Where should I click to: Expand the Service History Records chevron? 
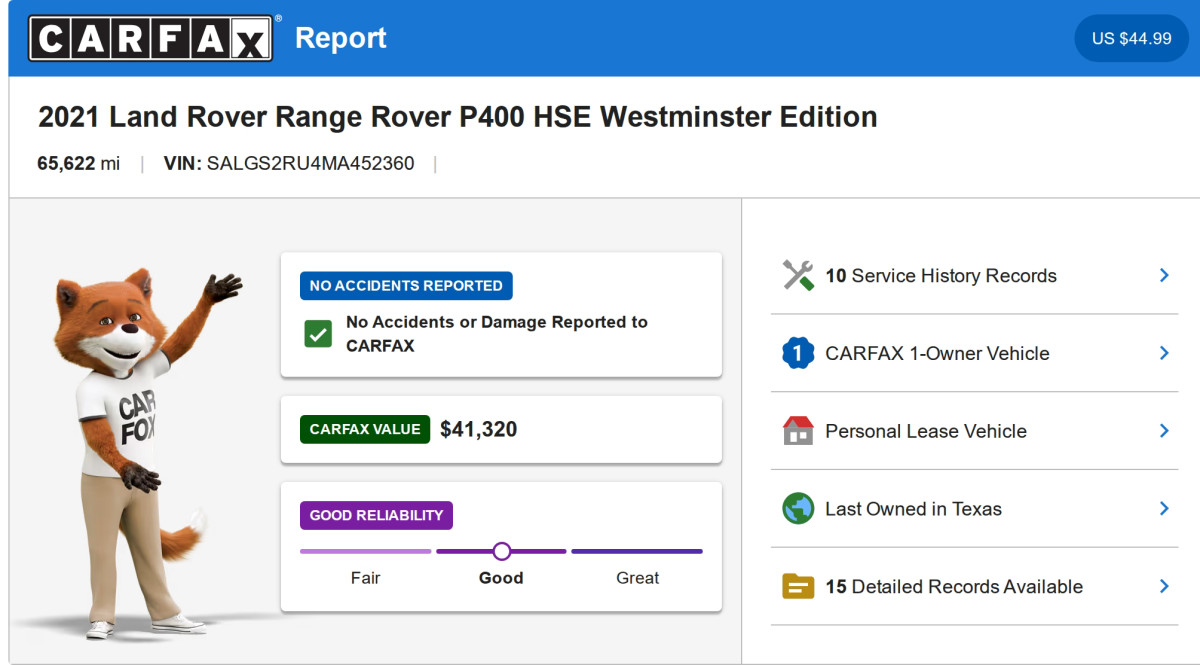1164,275
